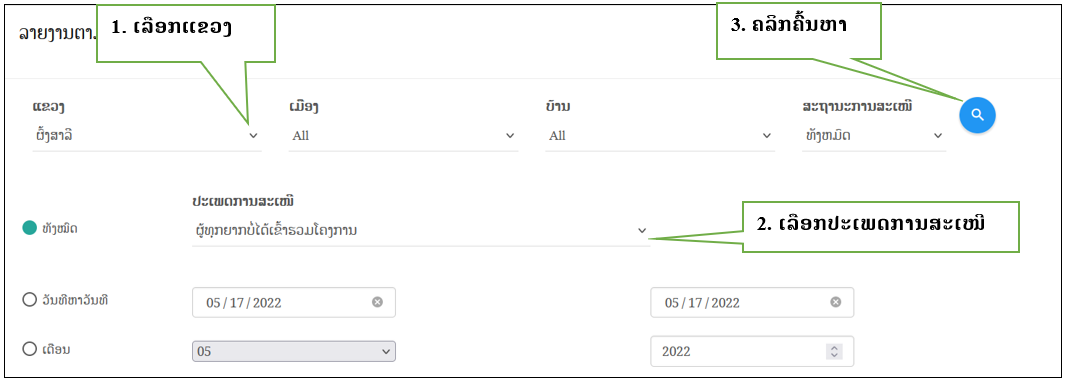Clear the first 05/17/2022 date field
Image resolution: width=1065 pixels, height=380 pixels.
pyautogui.click(x=377, y=303)
